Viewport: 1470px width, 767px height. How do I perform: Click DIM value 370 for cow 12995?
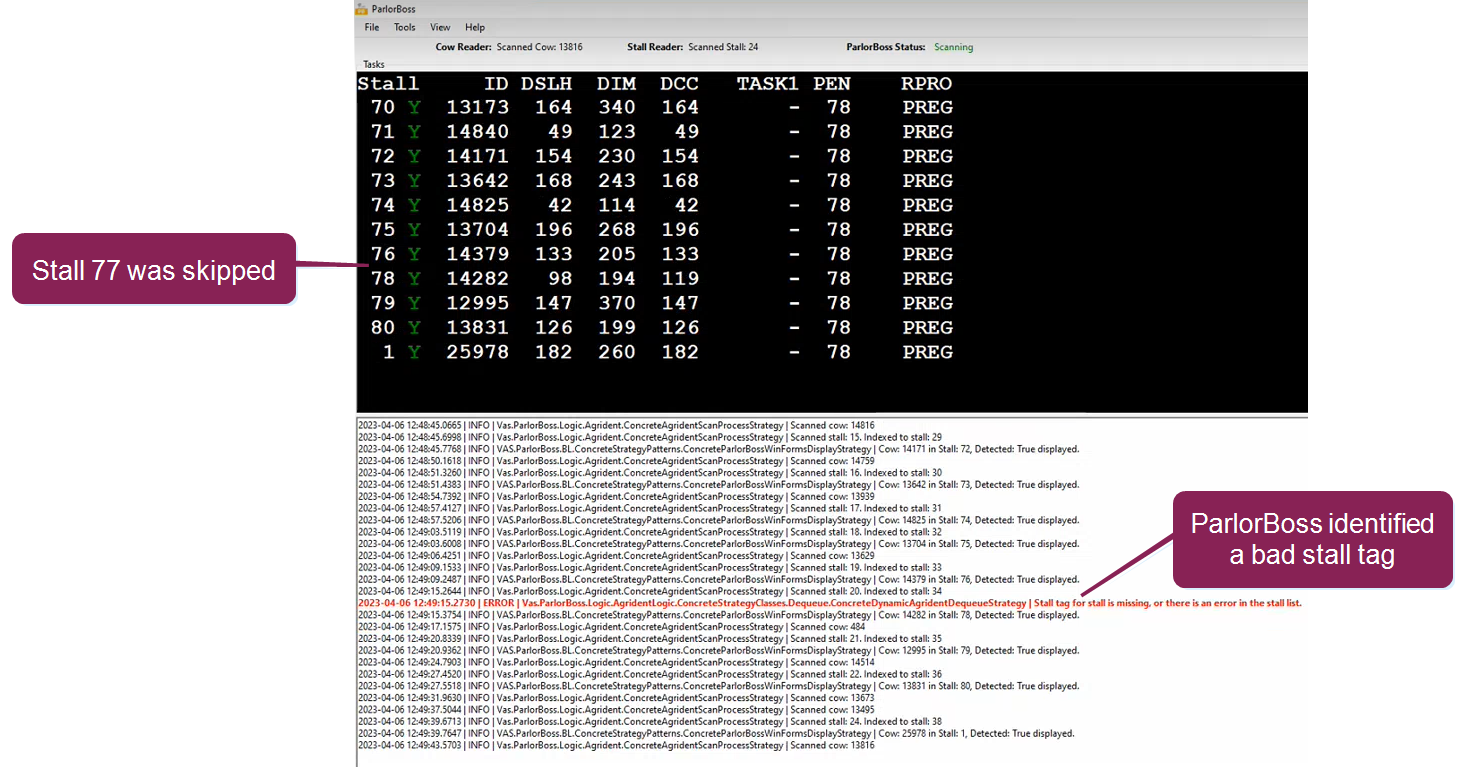point(616,303)
